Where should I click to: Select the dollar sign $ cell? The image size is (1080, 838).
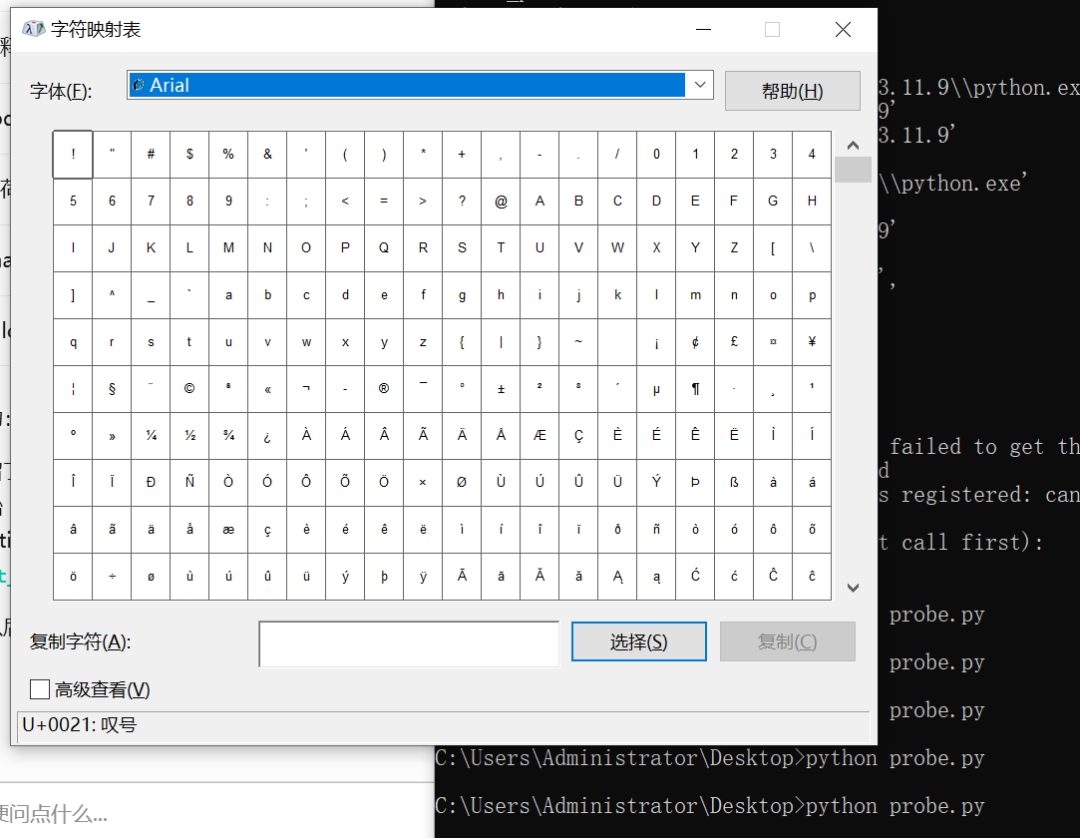click(x=189, y=154)
